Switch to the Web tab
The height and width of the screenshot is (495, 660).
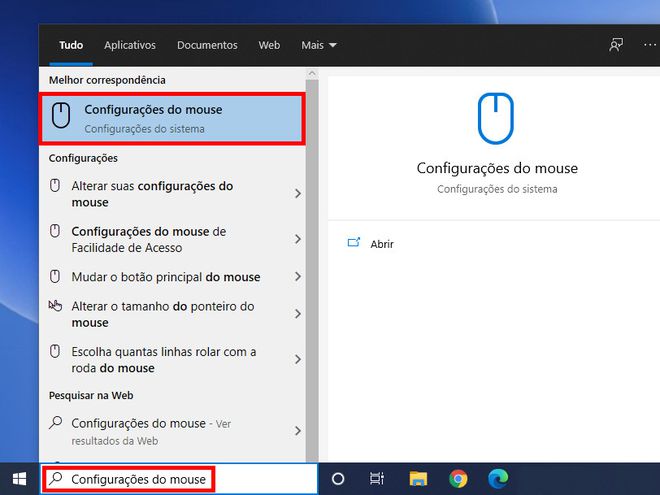(269, 45)
